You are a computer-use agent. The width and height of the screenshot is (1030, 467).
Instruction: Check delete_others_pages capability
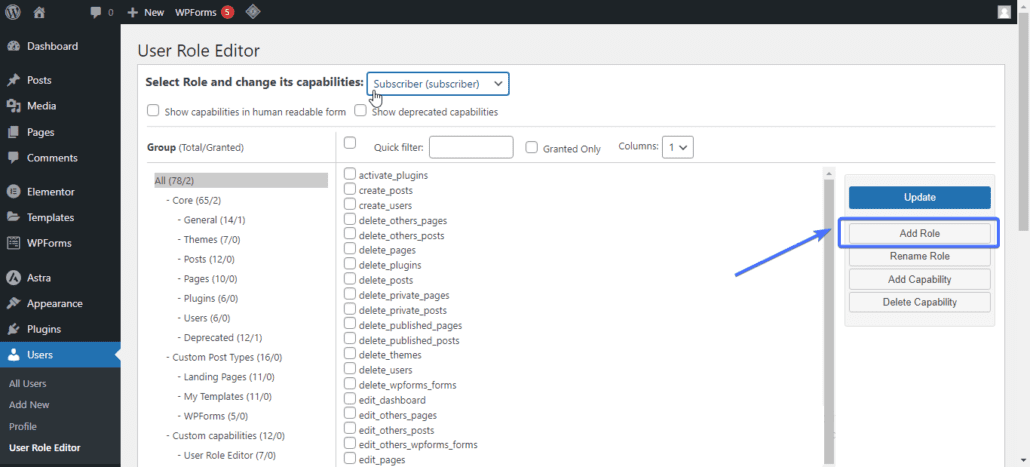(x=350, y=219)
